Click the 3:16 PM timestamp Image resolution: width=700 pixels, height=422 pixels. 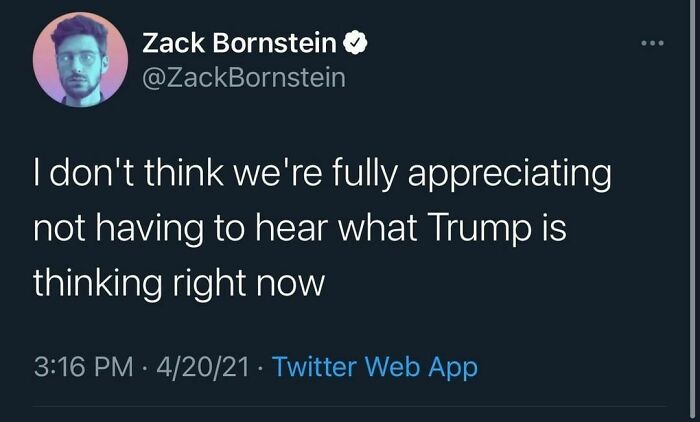coord(80,367)
